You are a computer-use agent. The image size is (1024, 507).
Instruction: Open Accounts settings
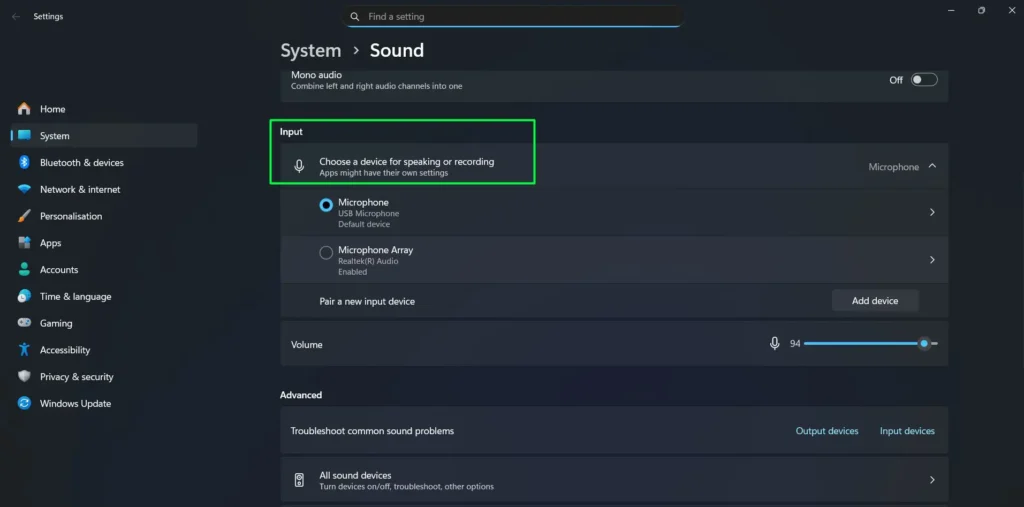point(104,270)
